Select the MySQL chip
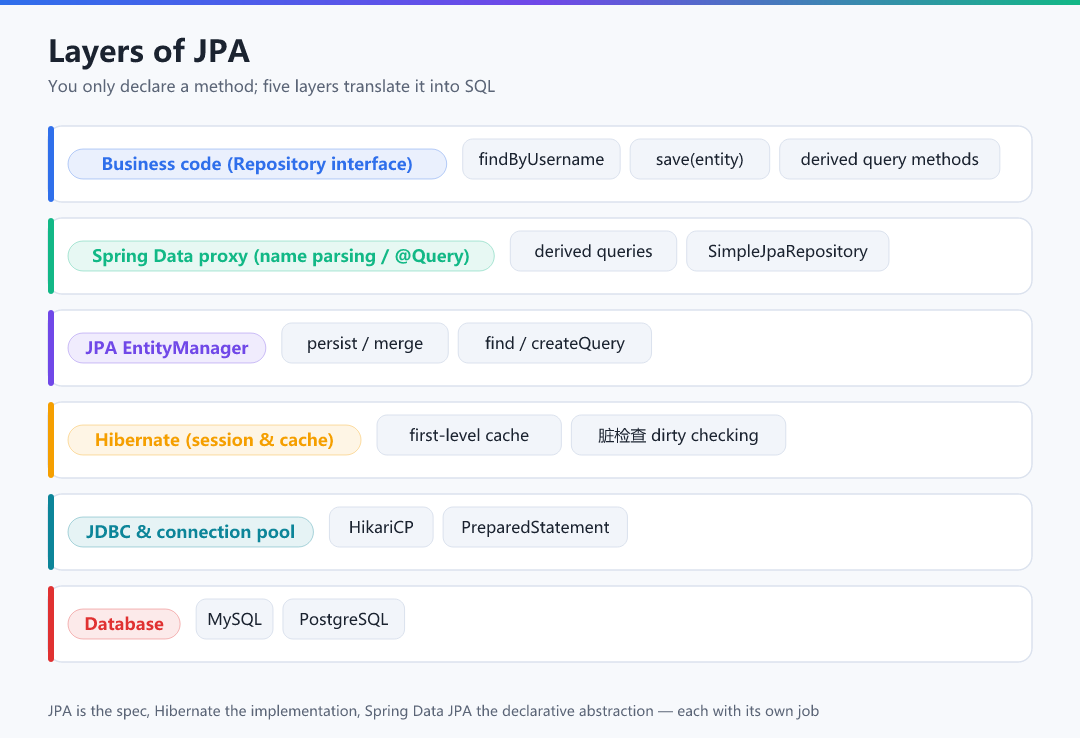 pos(234,619)
